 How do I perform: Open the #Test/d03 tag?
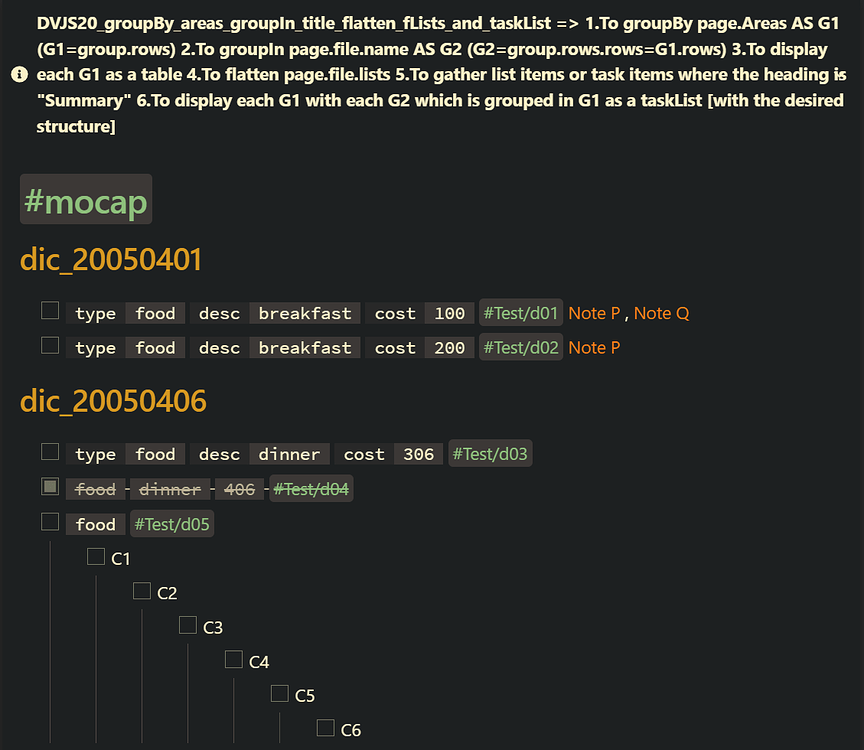[x=490, y=454]
